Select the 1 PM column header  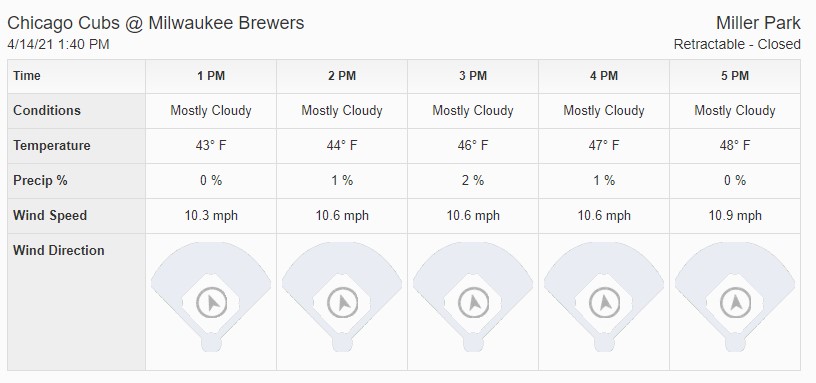tap(211, 76)
